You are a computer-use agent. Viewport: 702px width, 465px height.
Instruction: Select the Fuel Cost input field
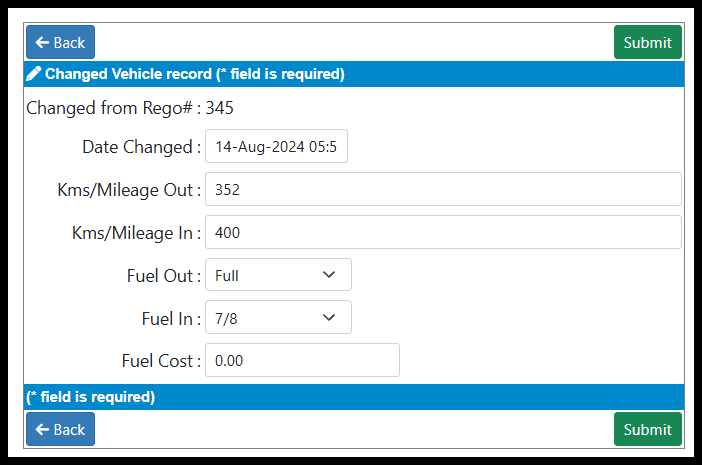click(x=302, y=360)
